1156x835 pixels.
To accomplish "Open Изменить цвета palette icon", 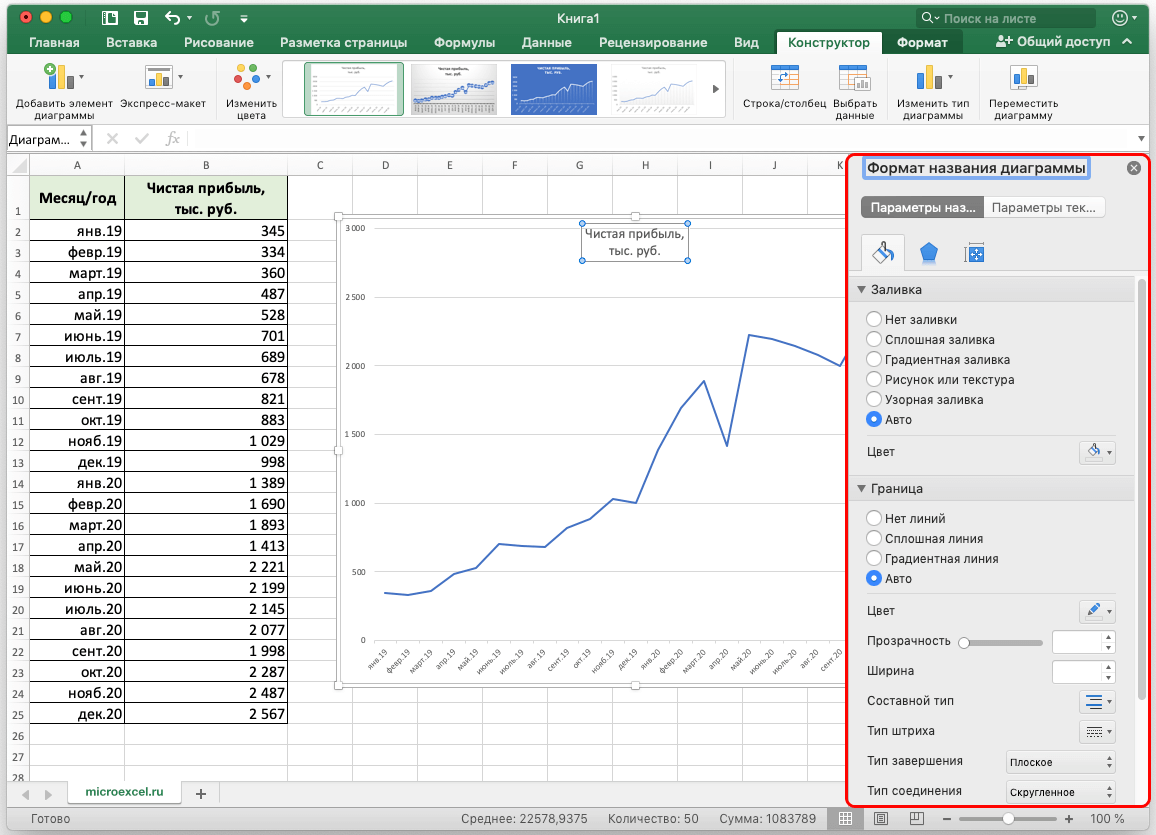I will click(247, 77).
